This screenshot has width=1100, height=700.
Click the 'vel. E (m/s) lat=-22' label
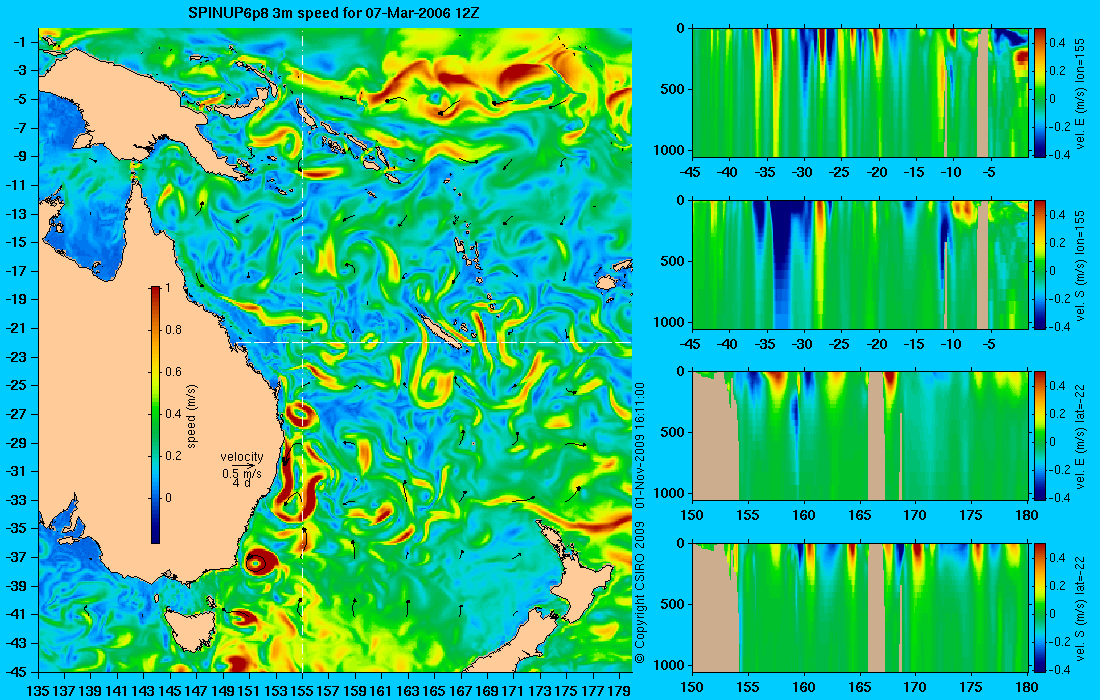pyautogui.click(x=1080, y=436)
